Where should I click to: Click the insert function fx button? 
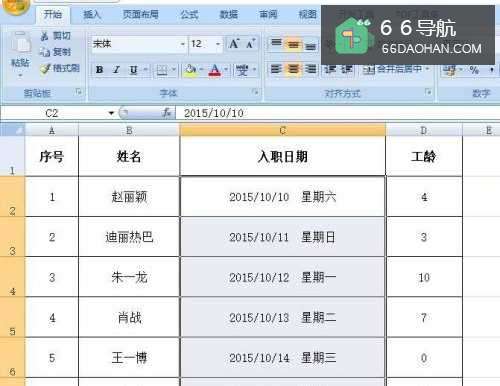coord(167,113)
